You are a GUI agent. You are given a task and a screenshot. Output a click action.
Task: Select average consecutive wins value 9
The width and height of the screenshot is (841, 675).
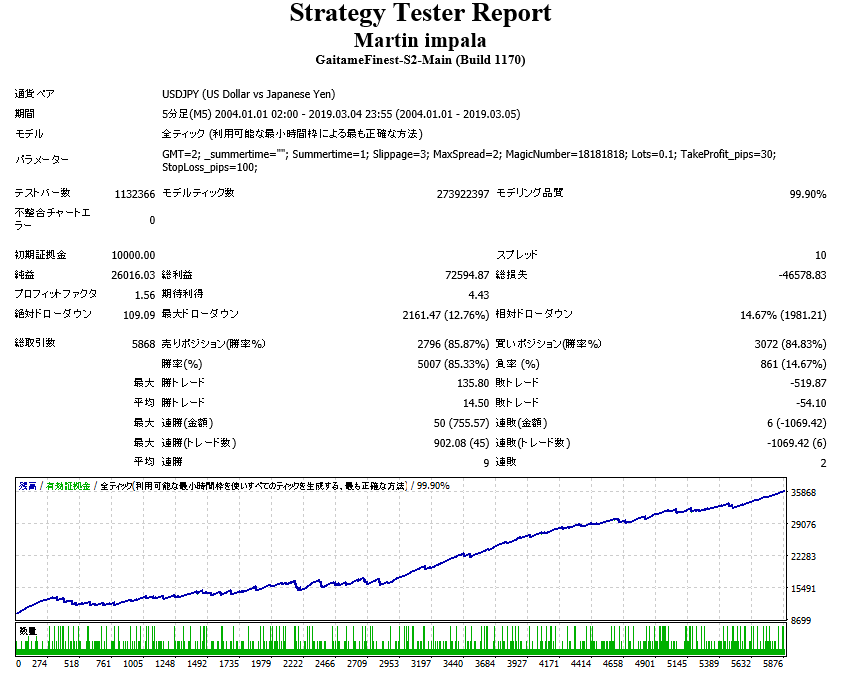(x=486, y=463)
